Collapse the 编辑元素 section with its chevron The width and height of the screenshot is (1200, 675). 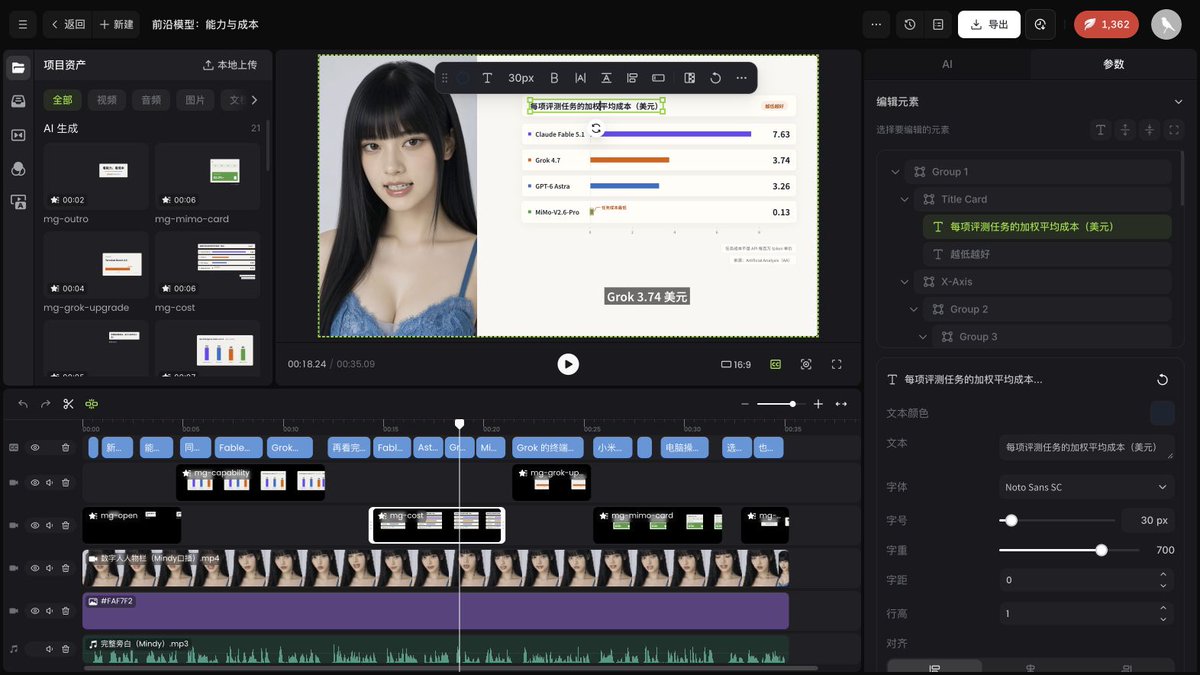coord(1178,102)
